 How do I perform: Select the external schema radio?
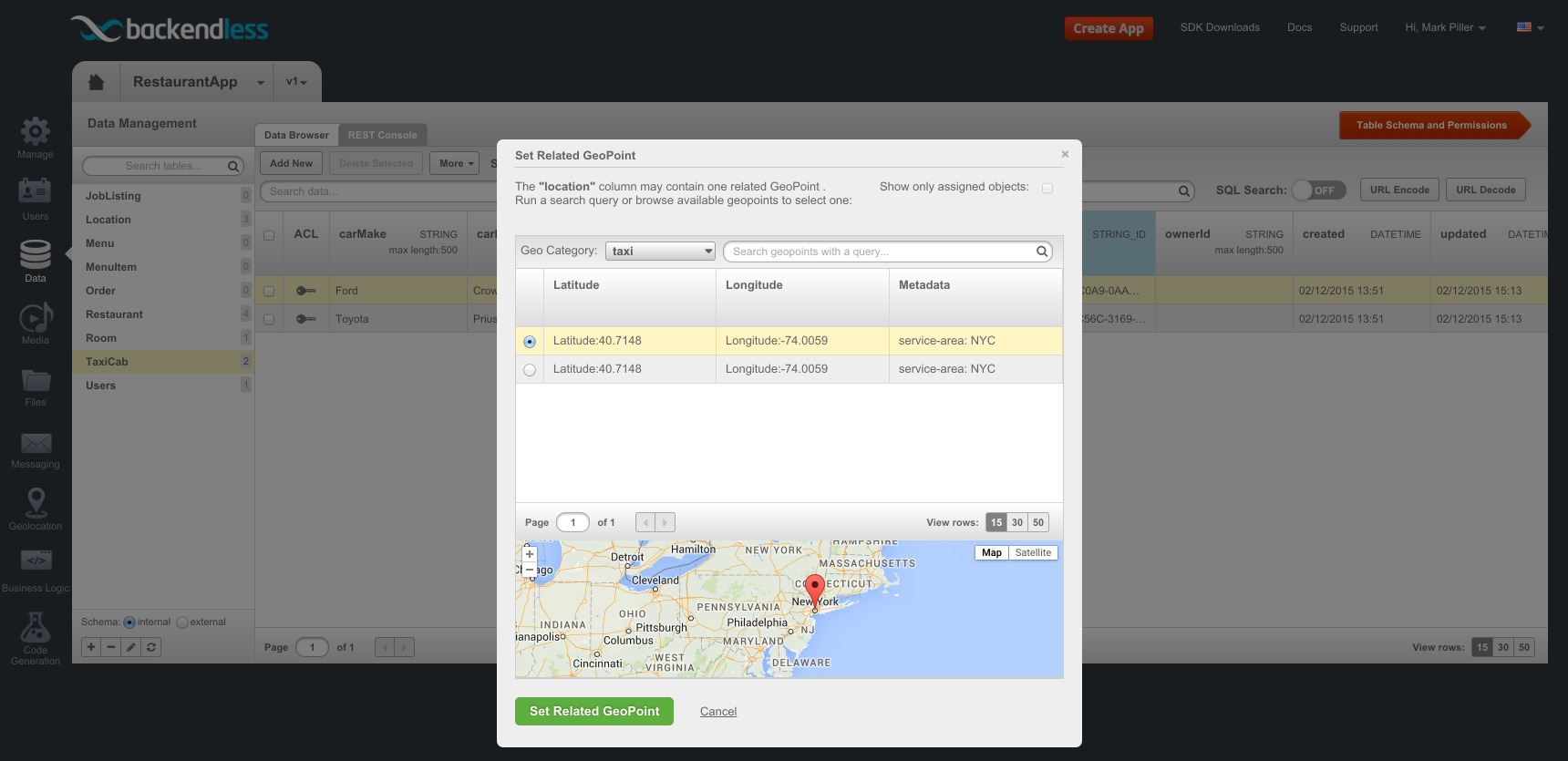[x=182, y=622]
